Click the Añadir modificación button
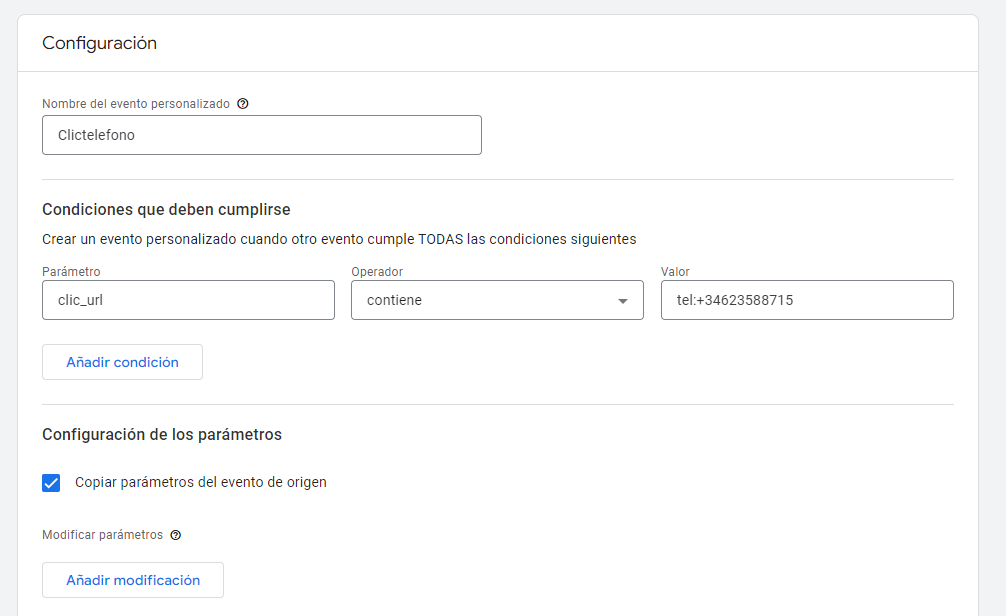 pyautogui.click(x=133, y=580)
